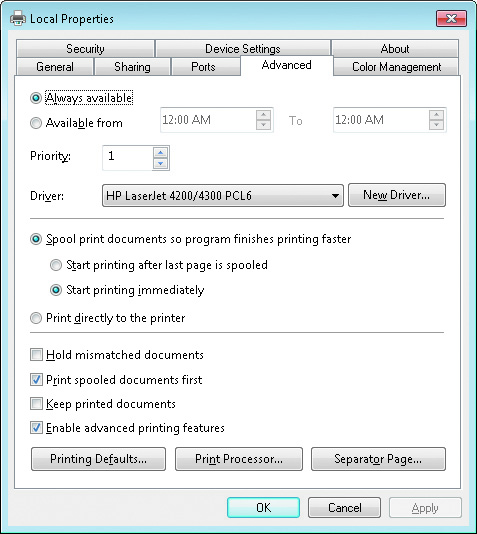The width and height of the screenshot is (477, 534).
Task: Confirm changes with the OK button
Action: click(x=264, y=507)
